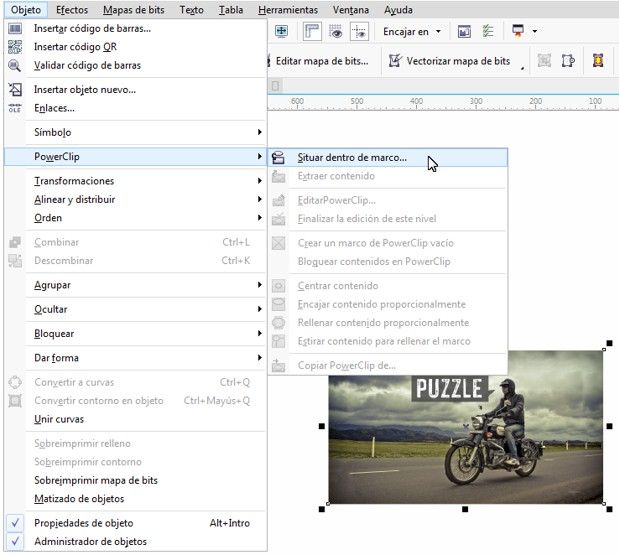Click the QR code icon in Objeto menu
The width and height of the screenshot is (619, 555).
point(15,47)
